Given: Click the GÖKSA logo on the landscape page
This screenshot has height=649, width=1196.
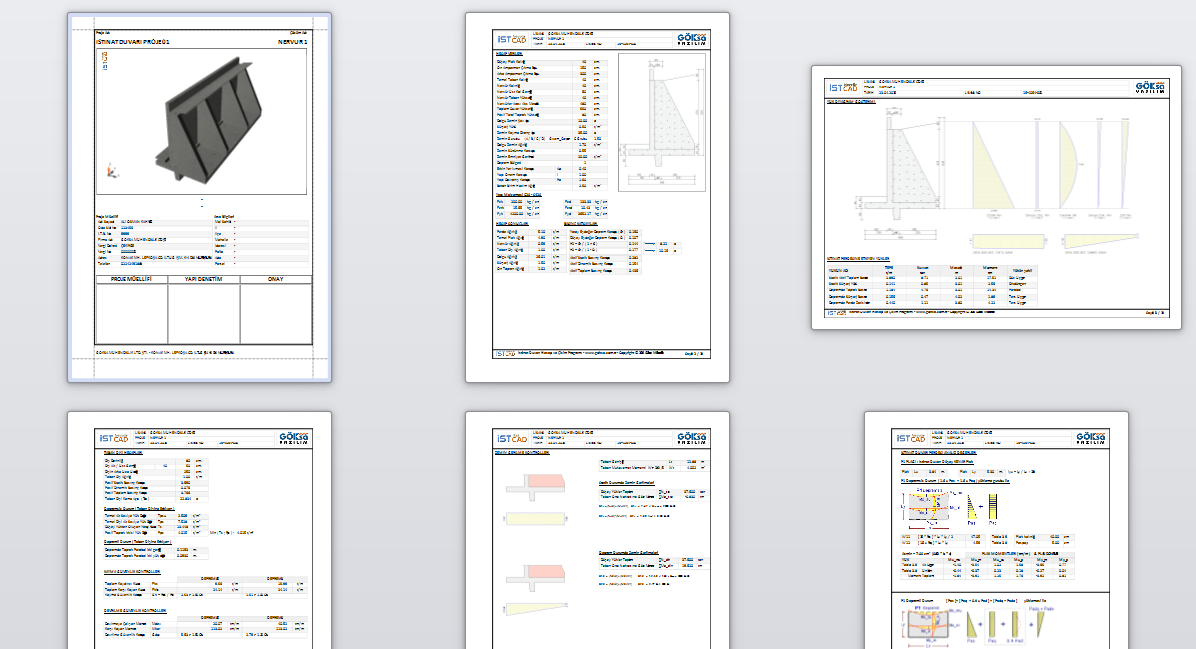Looking at the screenshot, I should click(1150, 87).
